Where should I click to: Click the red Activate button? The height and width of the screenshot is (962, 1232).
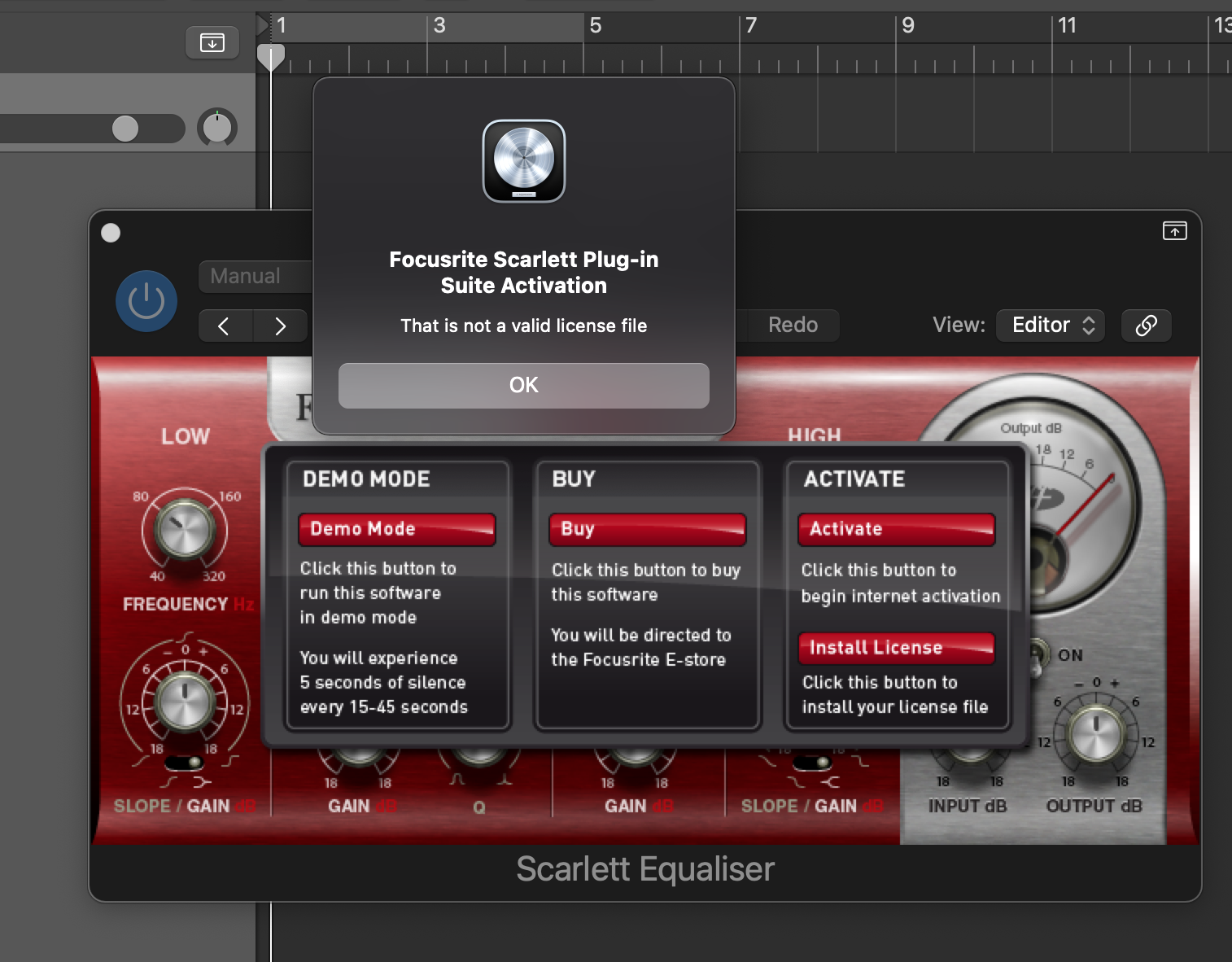point(897,529)
